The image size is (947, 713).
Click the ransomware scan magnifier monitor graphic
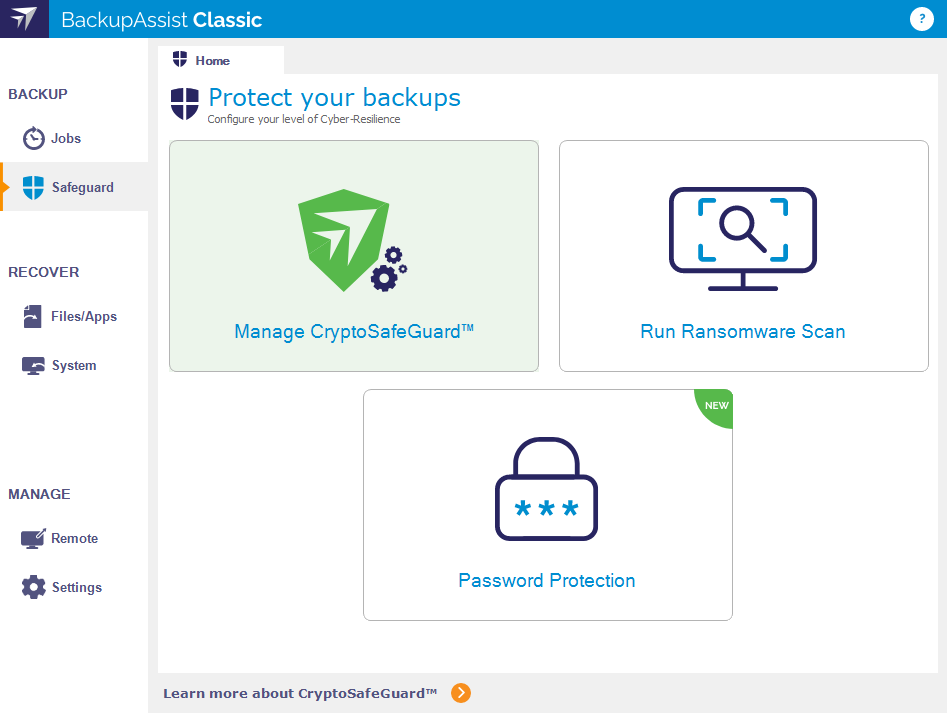743,238
